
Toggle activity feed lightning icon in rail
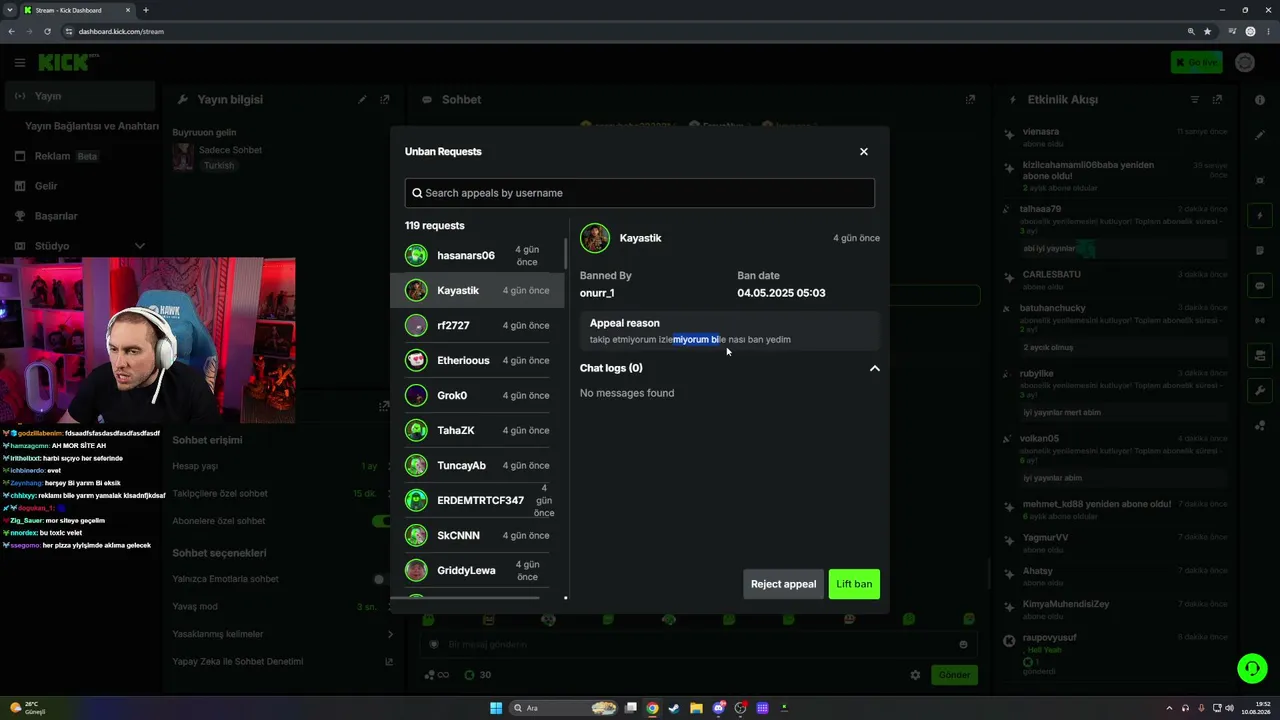click(x=1260, y=216)
